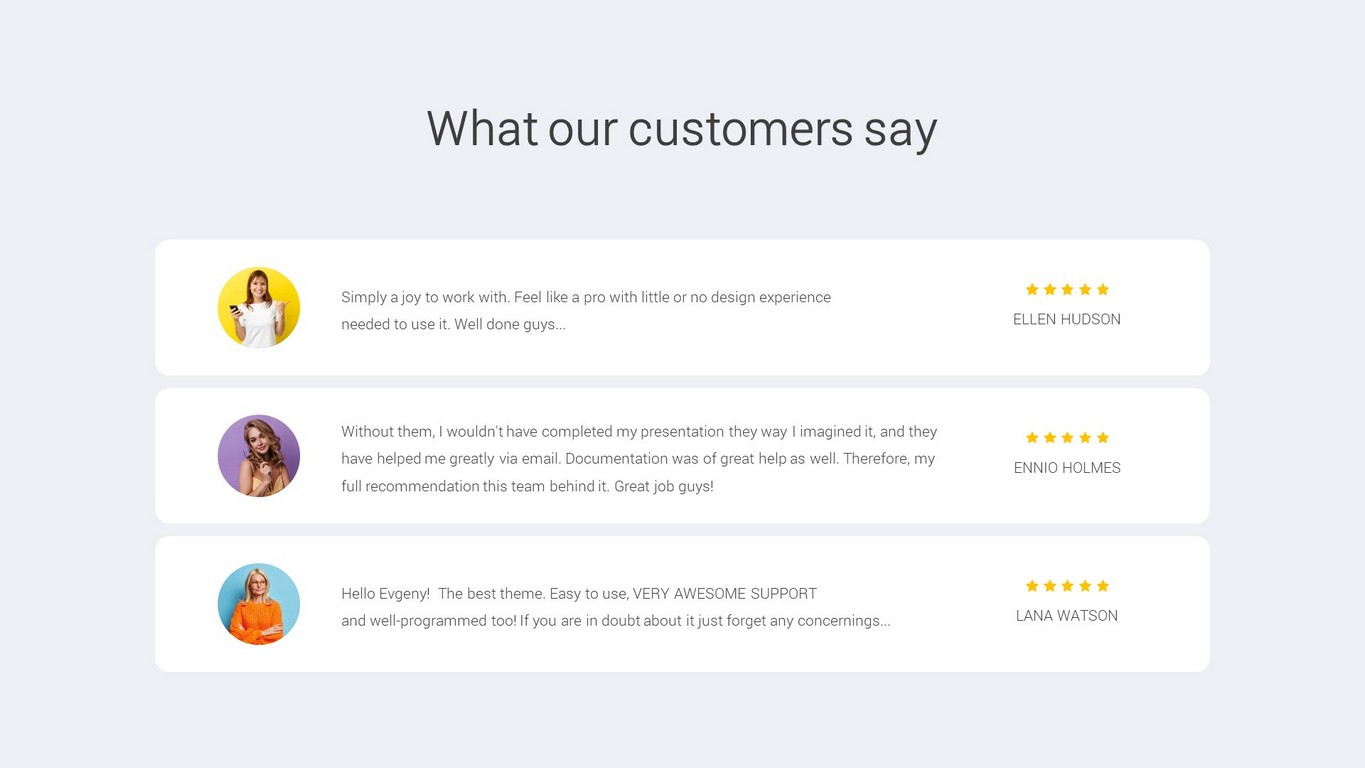Screen dimensions: 1365x768
Task: Click the "What our customers say" heading
Action: click(x=682, y=129)
